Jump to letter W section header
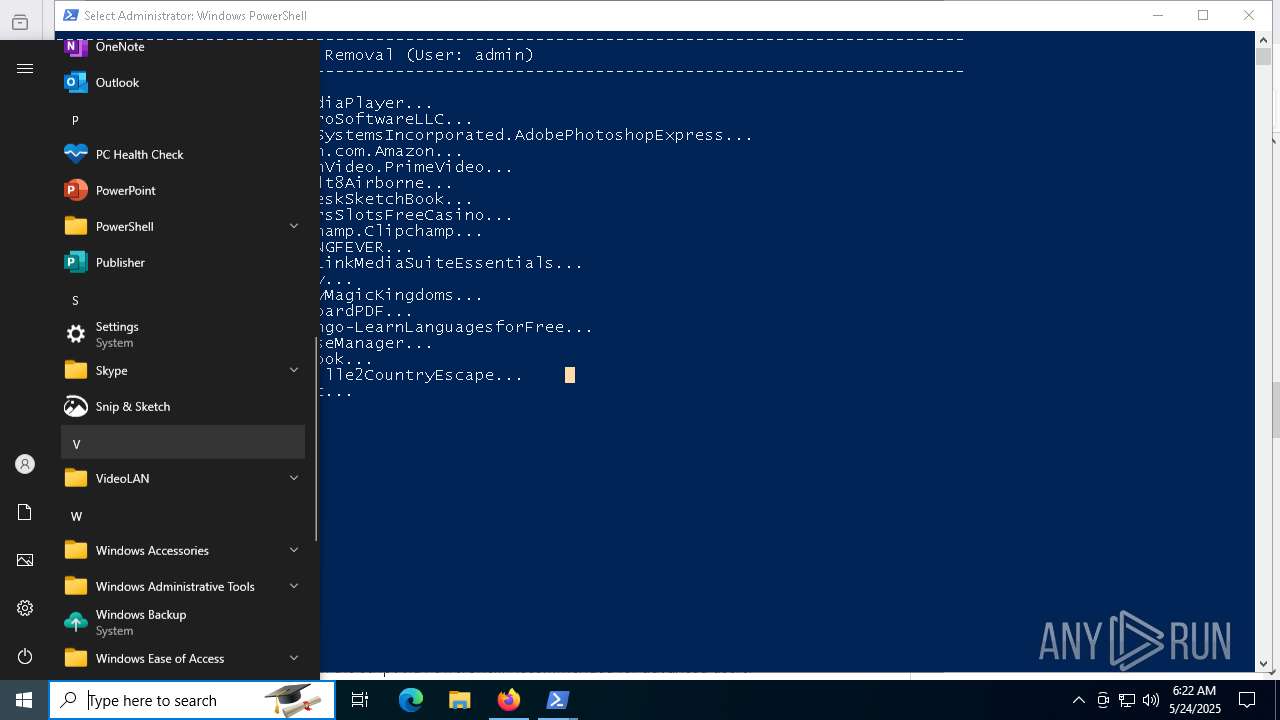Viewport: 1280px width, 720px height. tap(183, 516)
